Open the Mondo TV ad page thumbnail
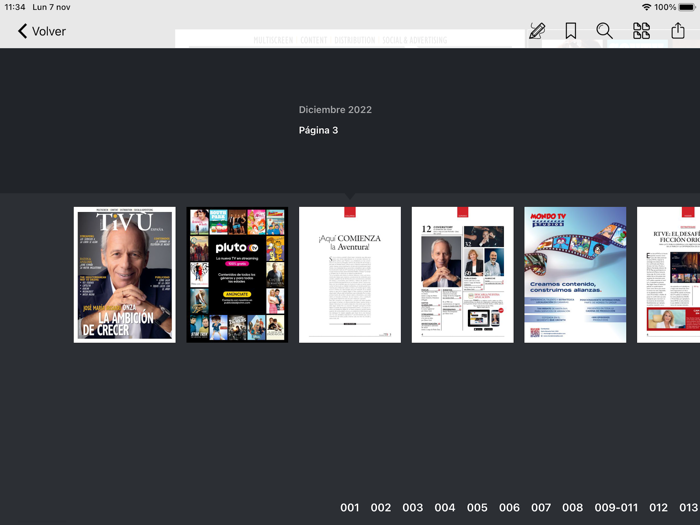Viewport: 700px width, 525px height. click(575, 275)
